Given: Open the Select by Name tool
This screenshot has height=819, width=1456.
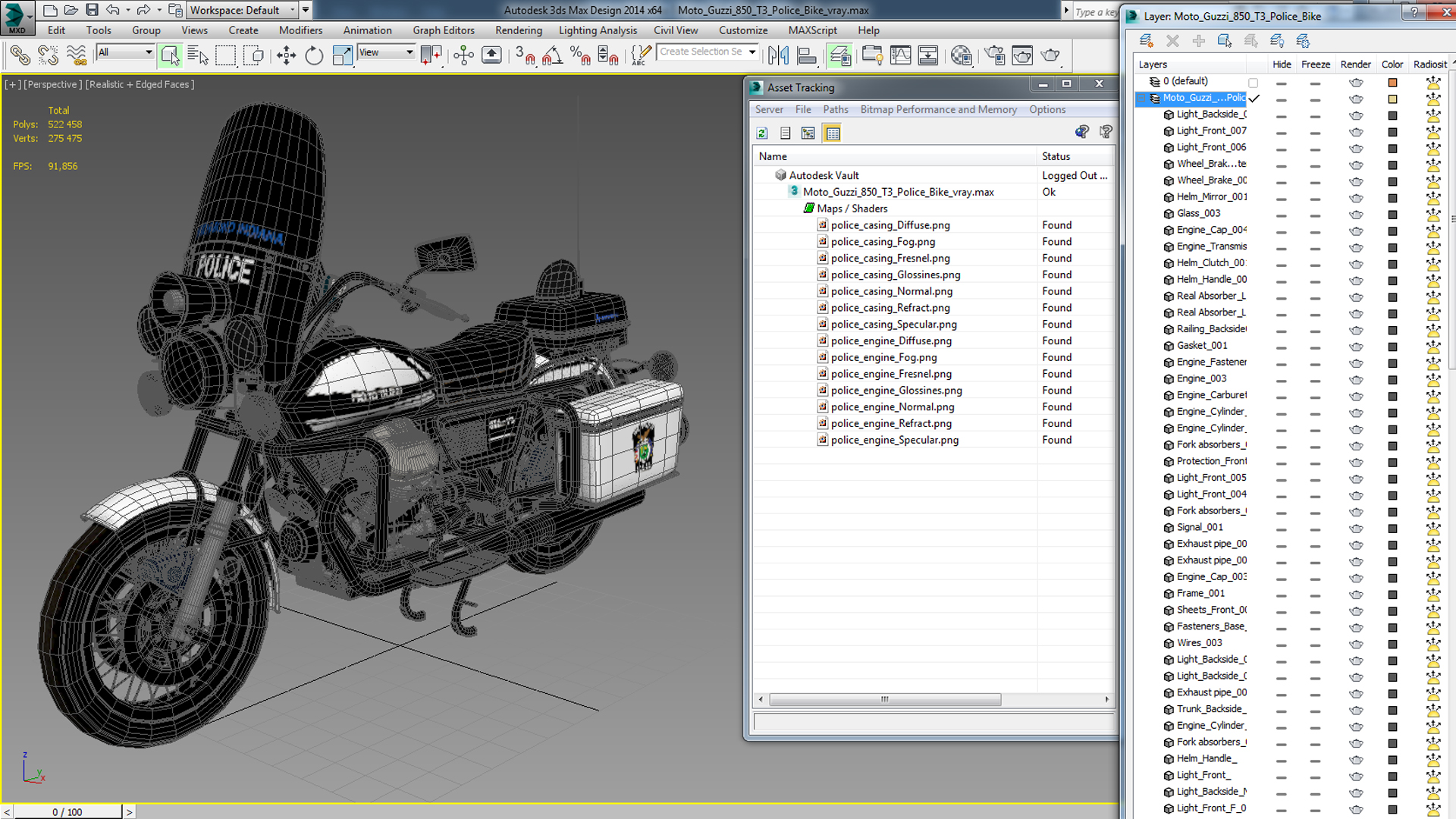Looking at the screenshot, I should [197, 55].
